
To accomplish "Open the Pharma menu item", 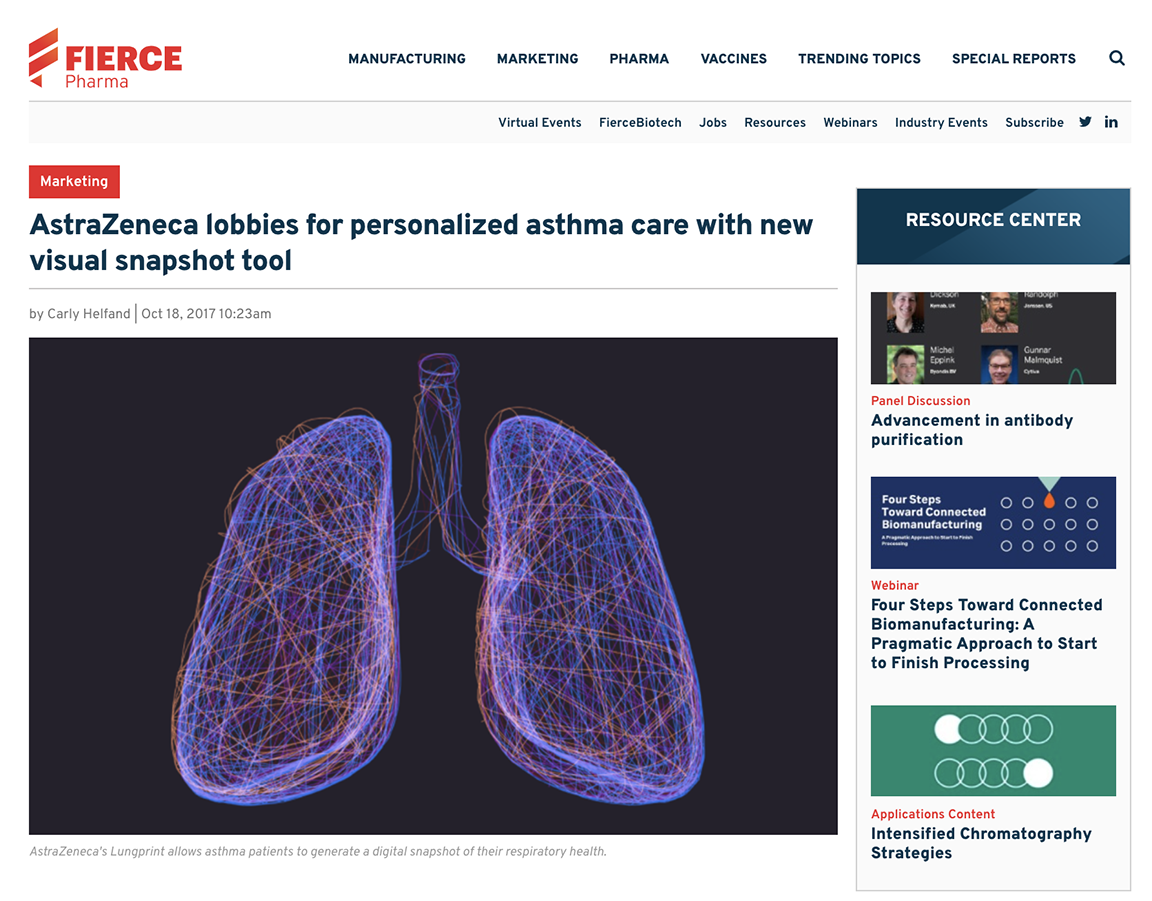I will [639, 59].
